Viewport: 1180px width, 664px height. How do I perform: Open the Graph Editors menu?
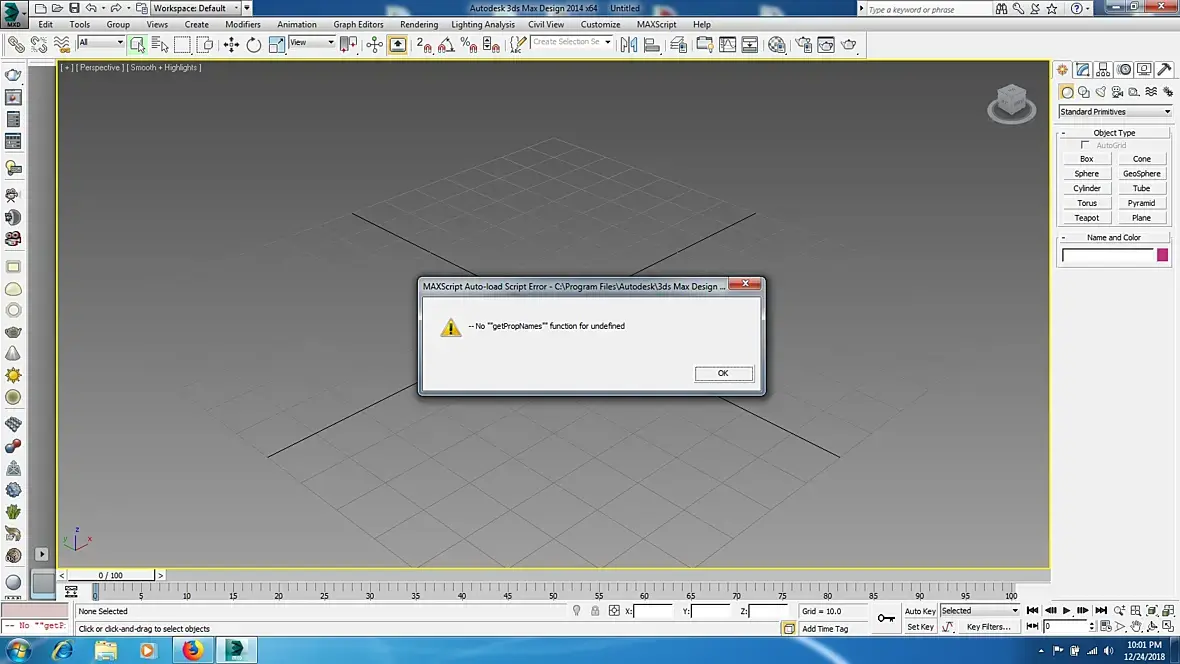[x=358, y=25]
